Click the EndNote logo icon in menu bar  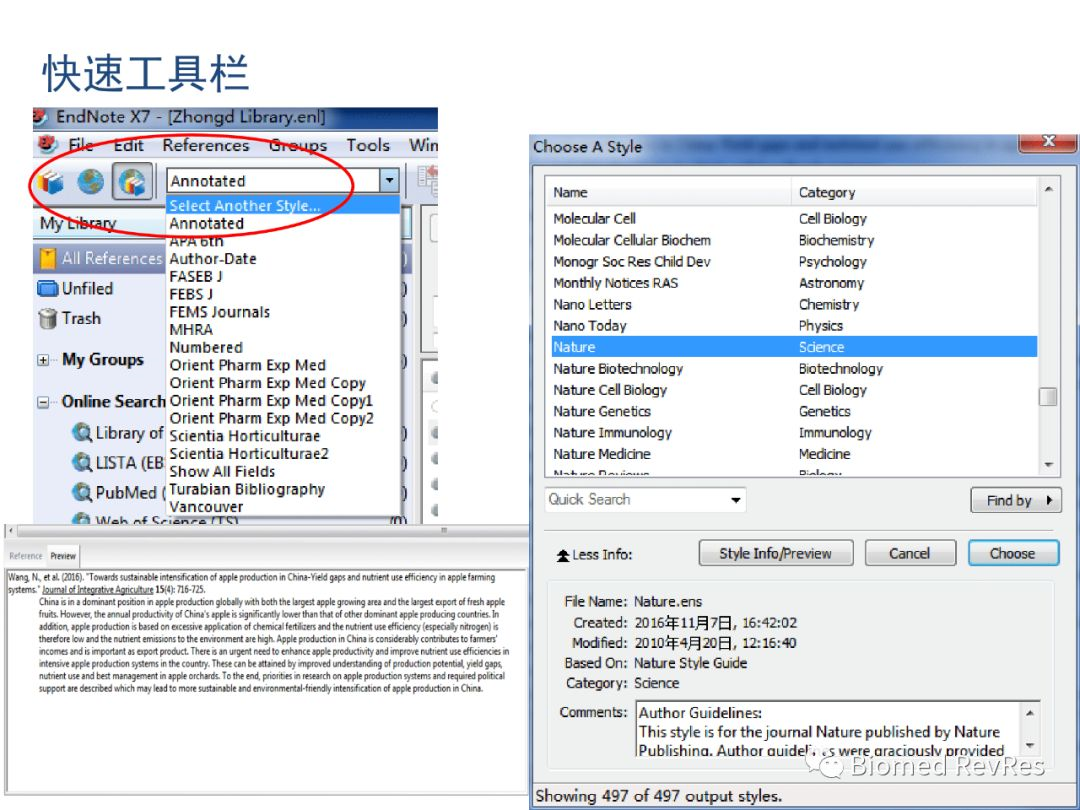coord(47,145)
